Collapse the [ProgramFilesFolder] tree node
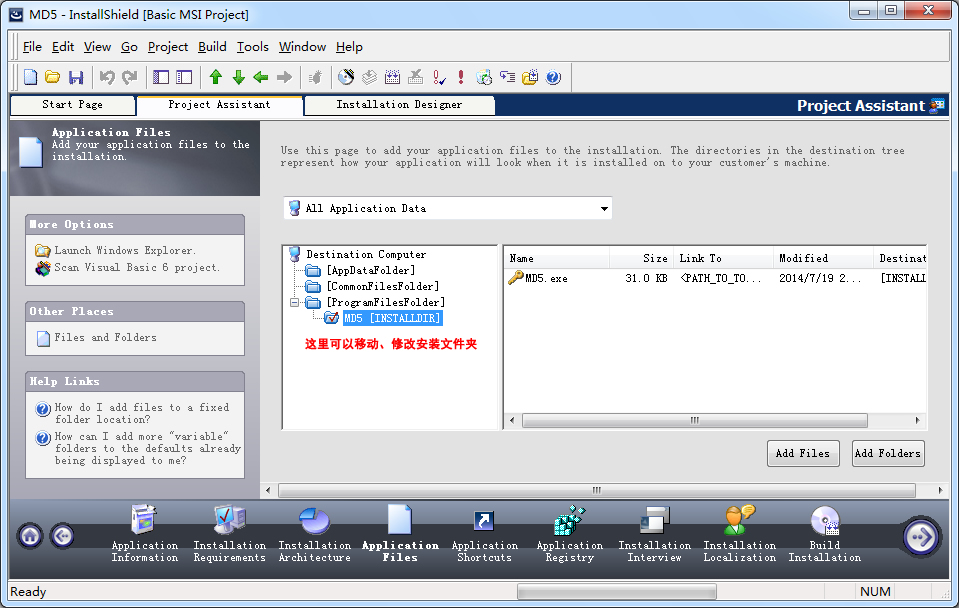Screen dimensions: 959x608 (x=295, y=302)
